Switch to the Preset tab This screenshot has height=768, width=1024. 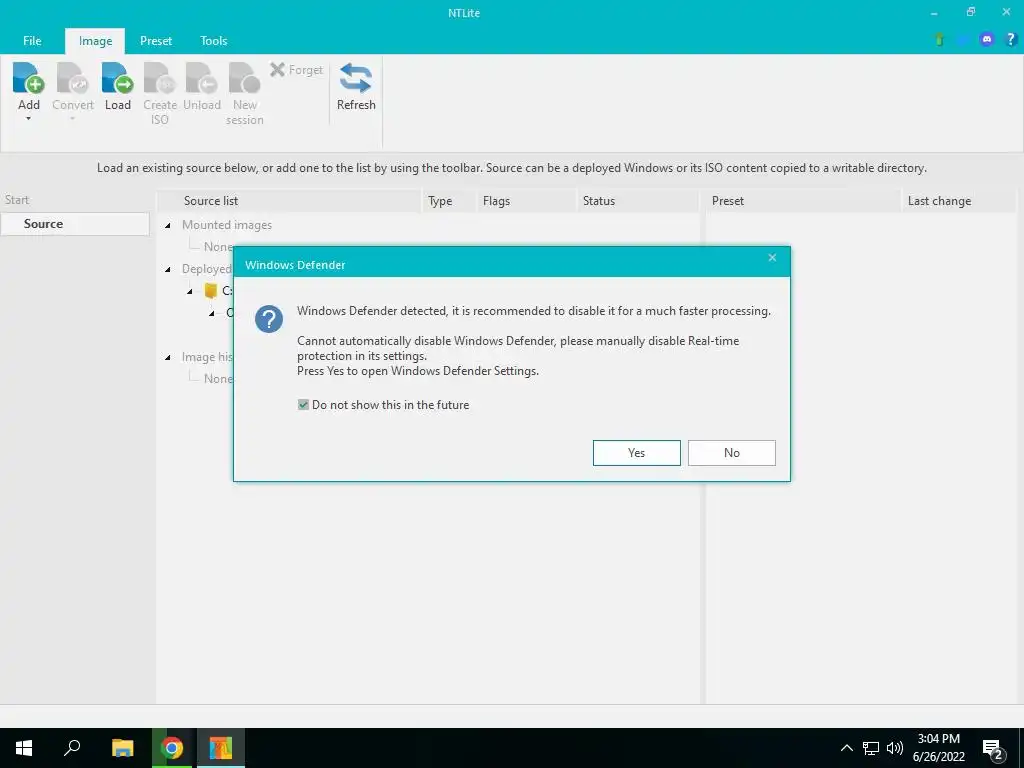(x=156, y=40)
